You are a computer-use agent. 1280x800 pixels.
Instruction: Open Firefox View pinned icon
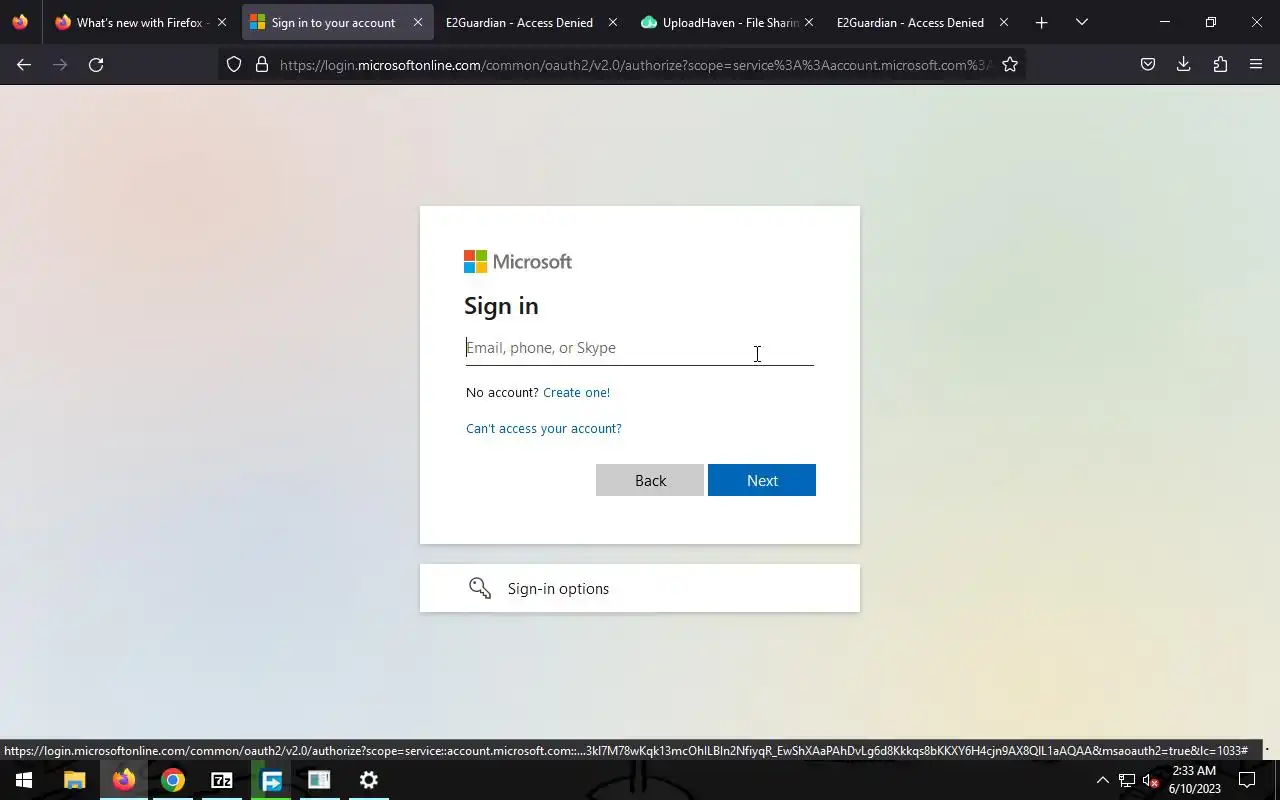point(20,22)
